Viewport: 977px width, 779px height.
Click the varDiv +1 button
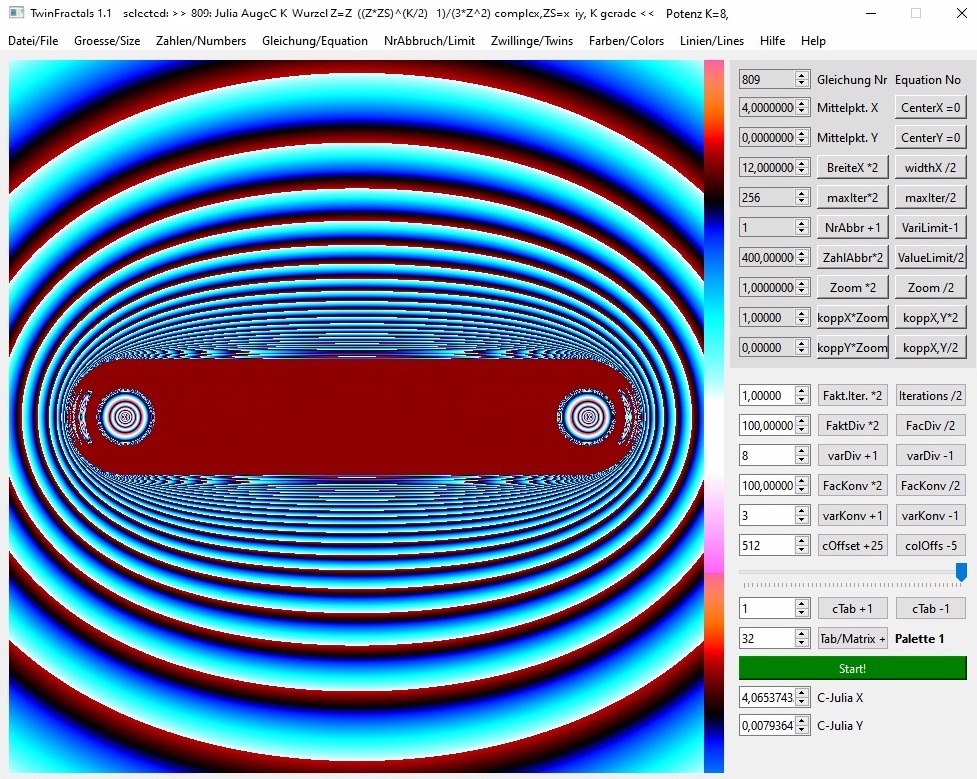point(852,456)
